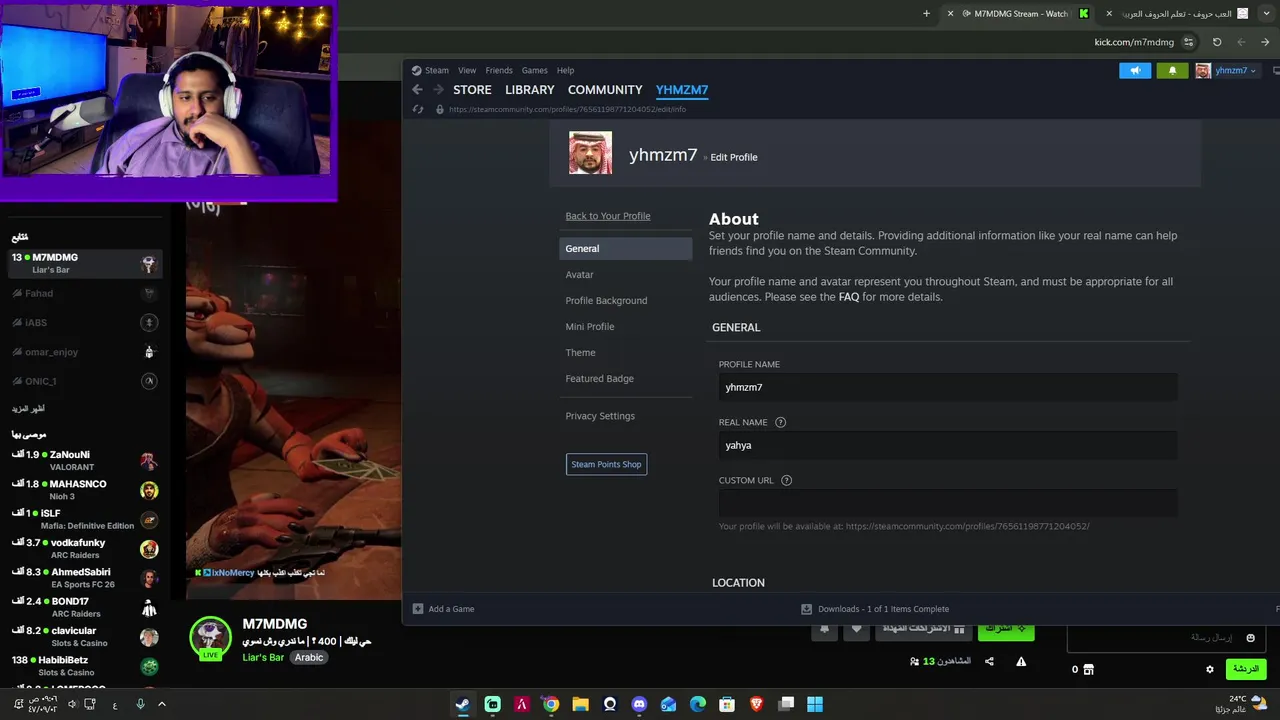Go to the YHMZM7 profile tab in Steam
Image resolution: width=1280 pixels, height=720 pixels.
click(682, 90)
